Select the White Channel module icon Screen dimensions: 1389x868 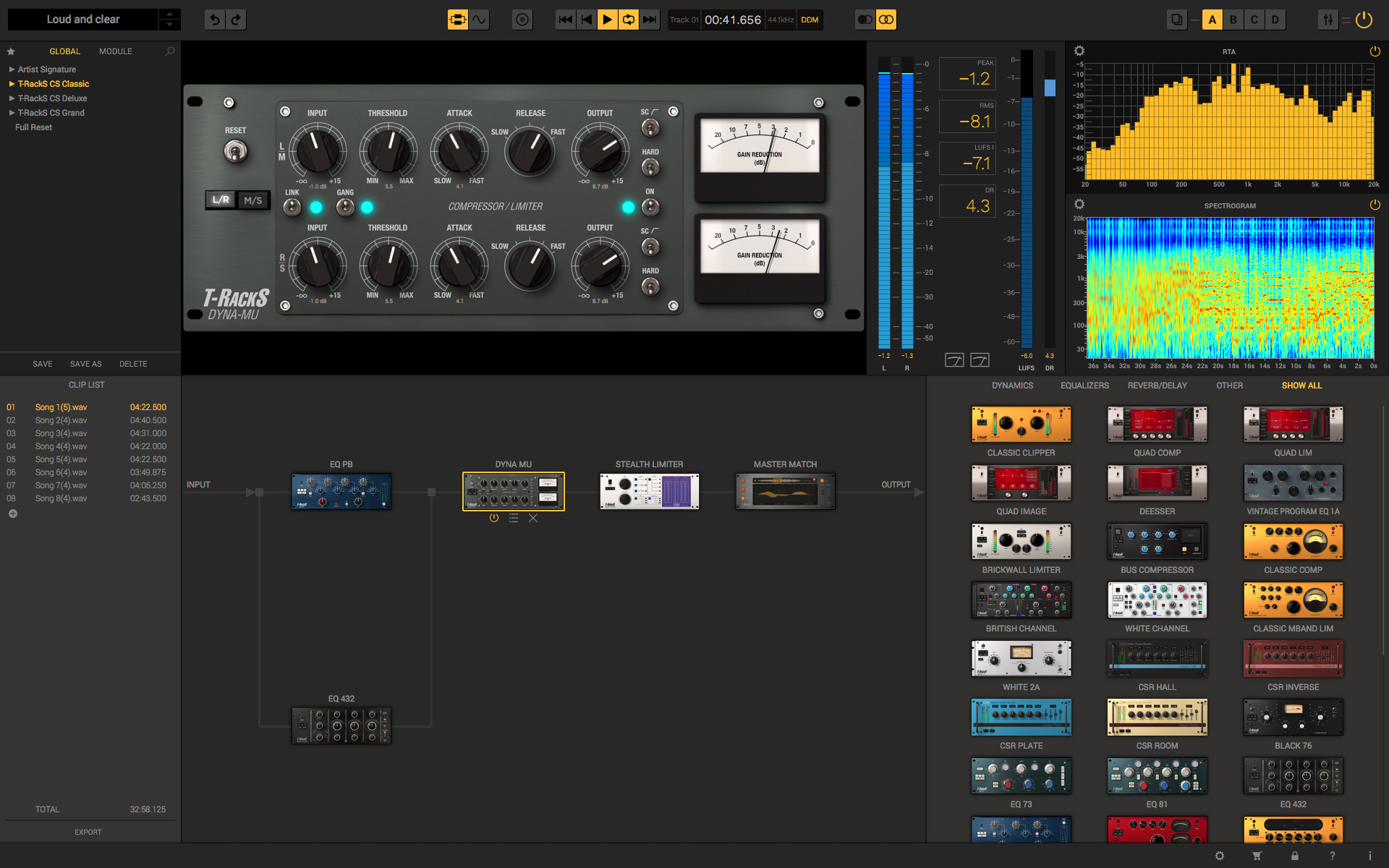(x=1157, y=600)
